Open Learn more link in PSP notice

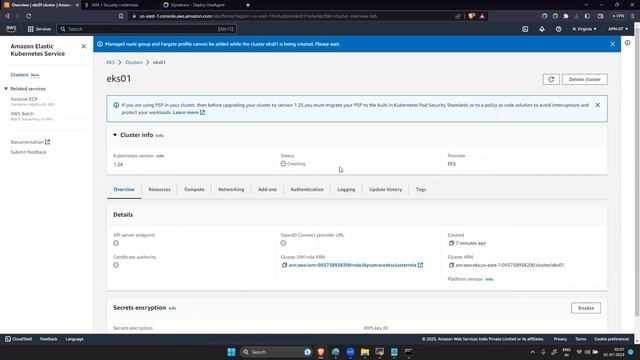[x=189, y=112]
